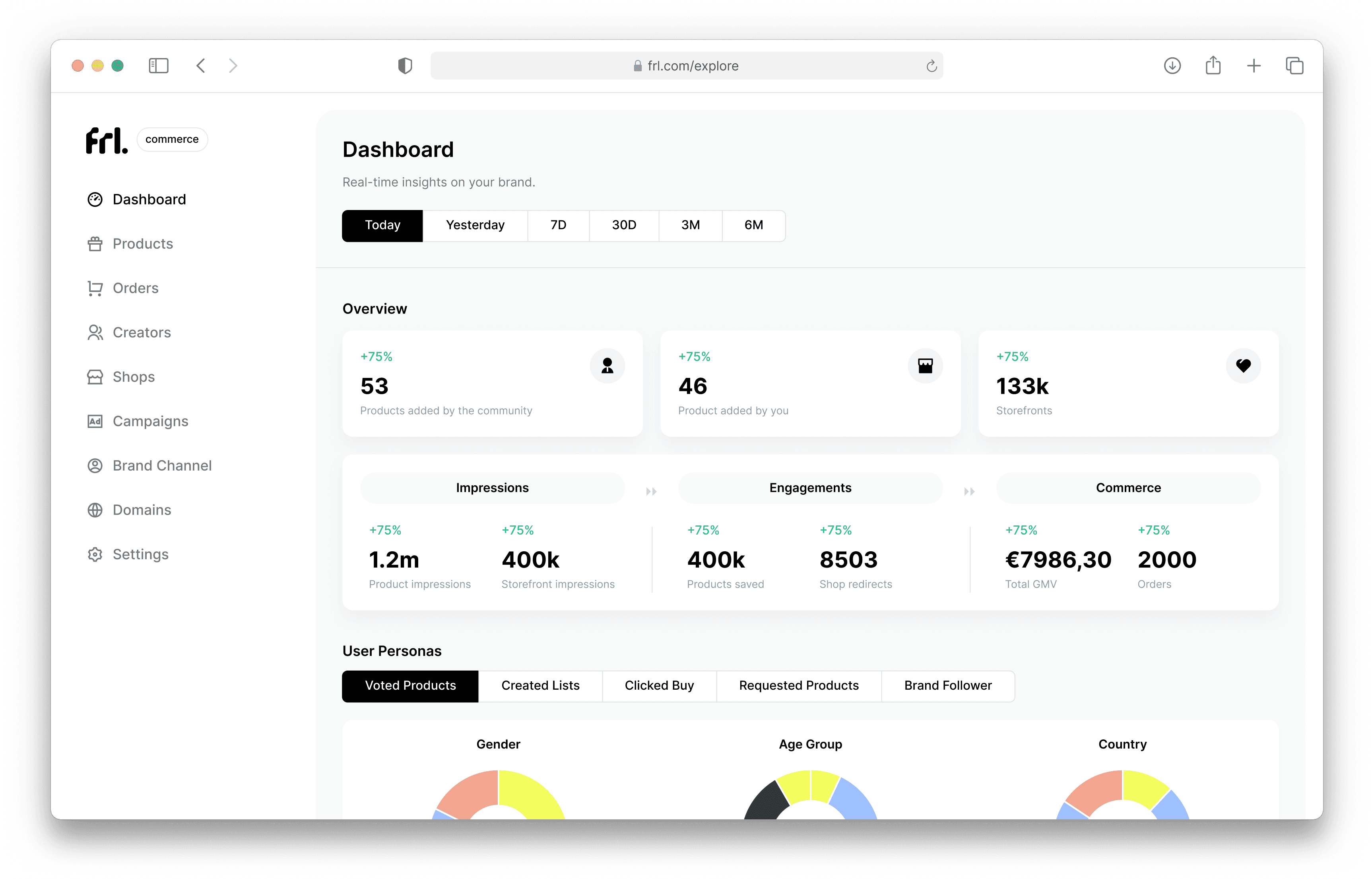Click the Dashboard gauge icon in sidebar
This screenshot has height=879, width=1372.
pos(95,199)
